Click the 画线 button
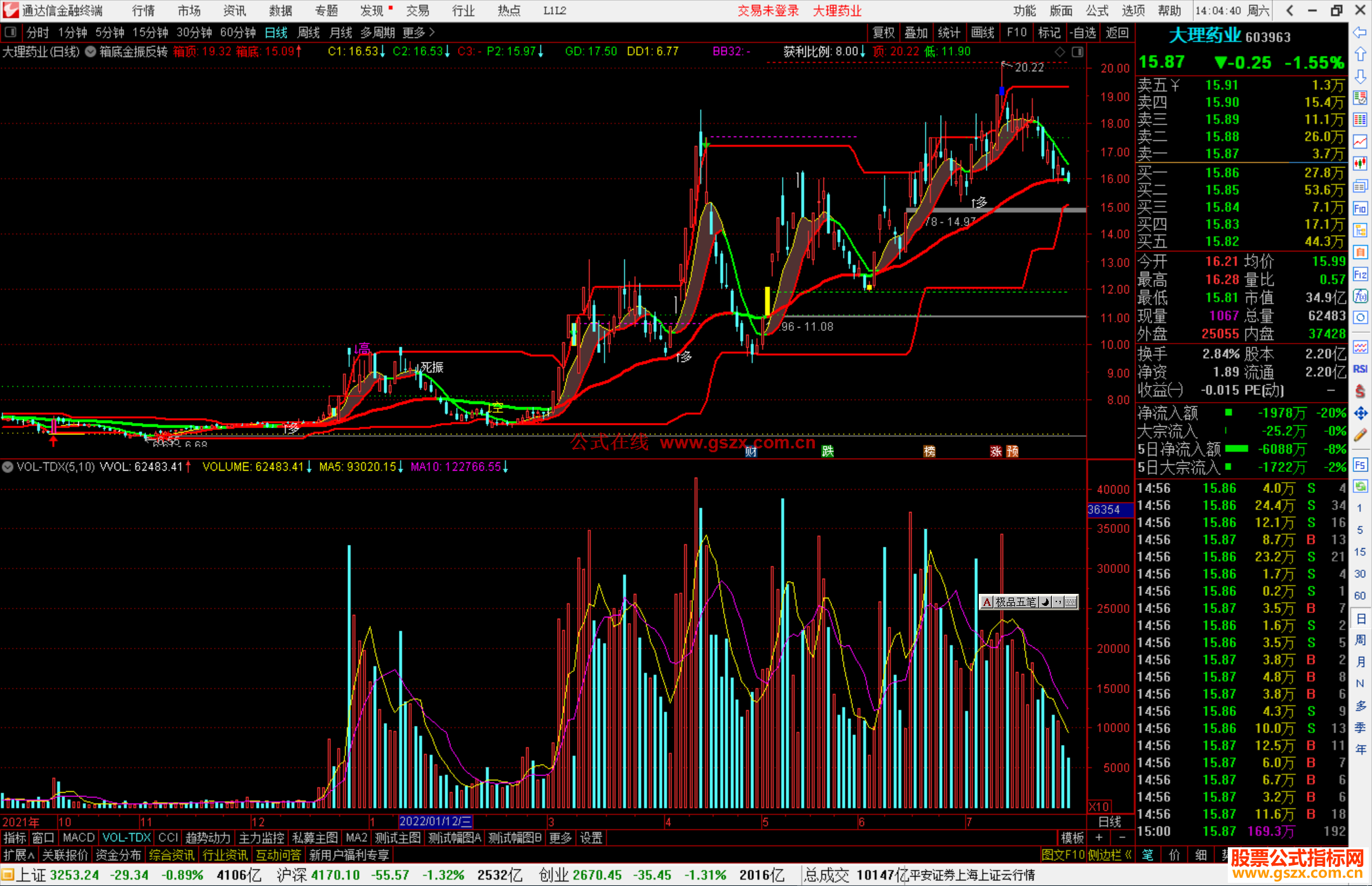Viewport: 1372px width, 886px height. (x=983, y=32)
